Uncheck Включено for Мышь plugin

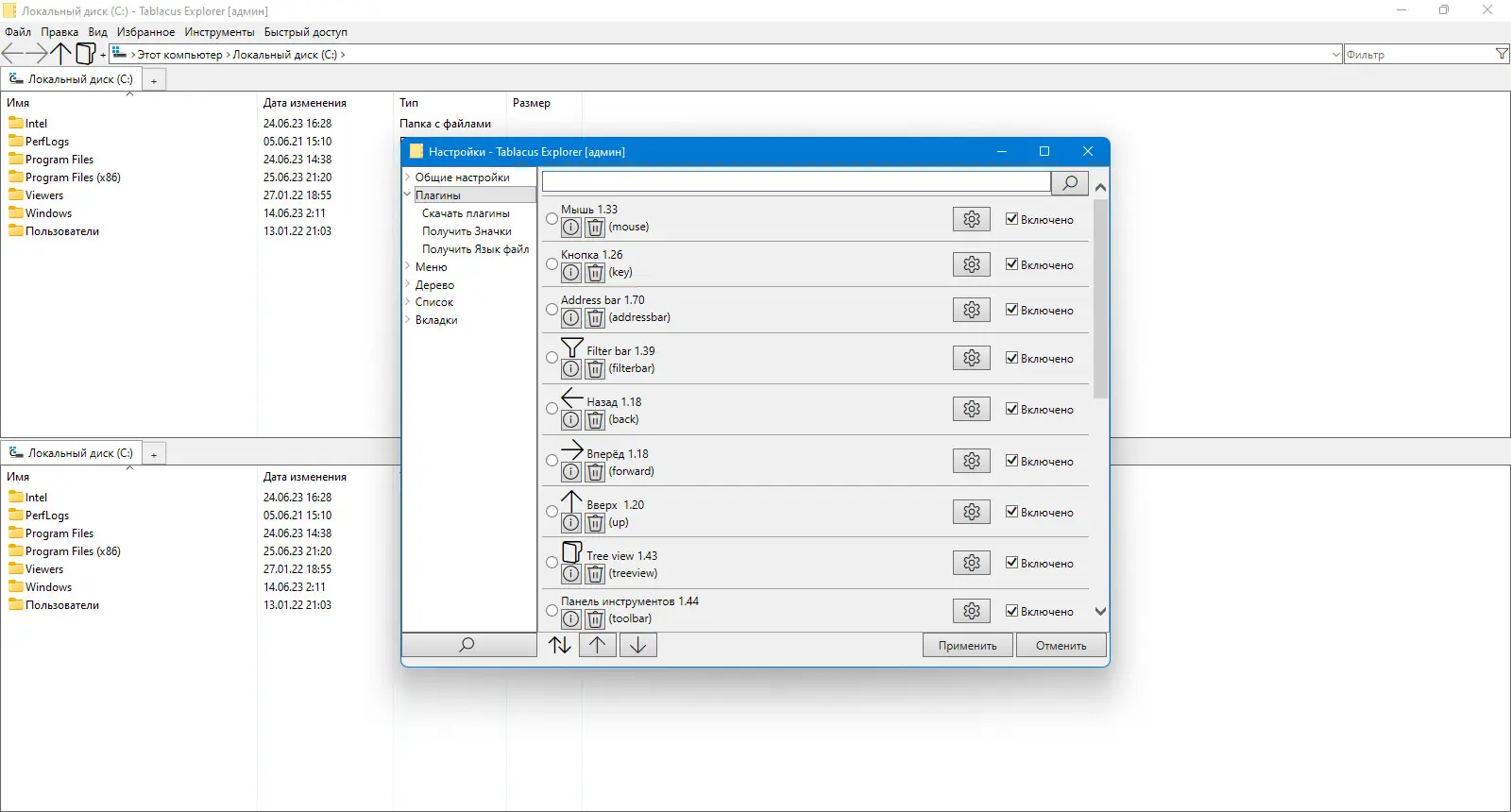click(1011, 219)
